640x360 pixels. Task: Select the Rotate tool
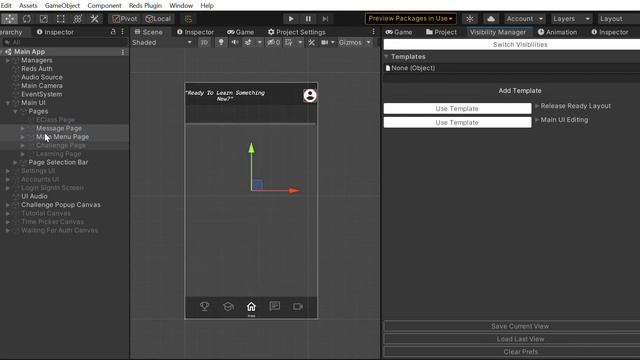tap(27, 19)
